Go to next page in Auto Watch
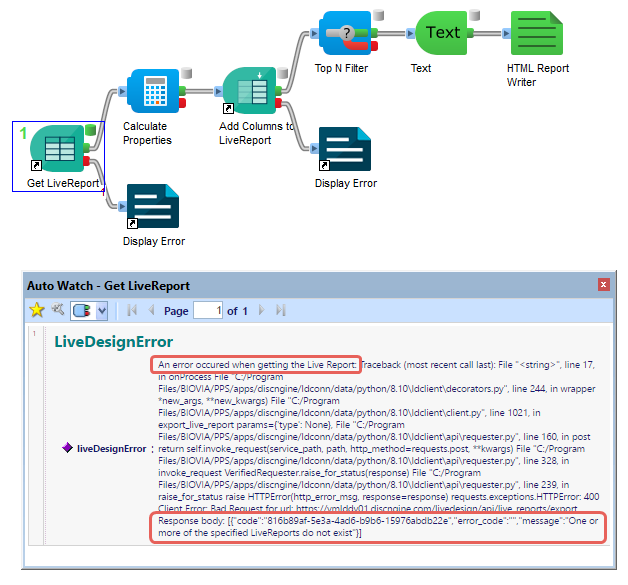Screen dimensions: 628x585 point(262,310)
